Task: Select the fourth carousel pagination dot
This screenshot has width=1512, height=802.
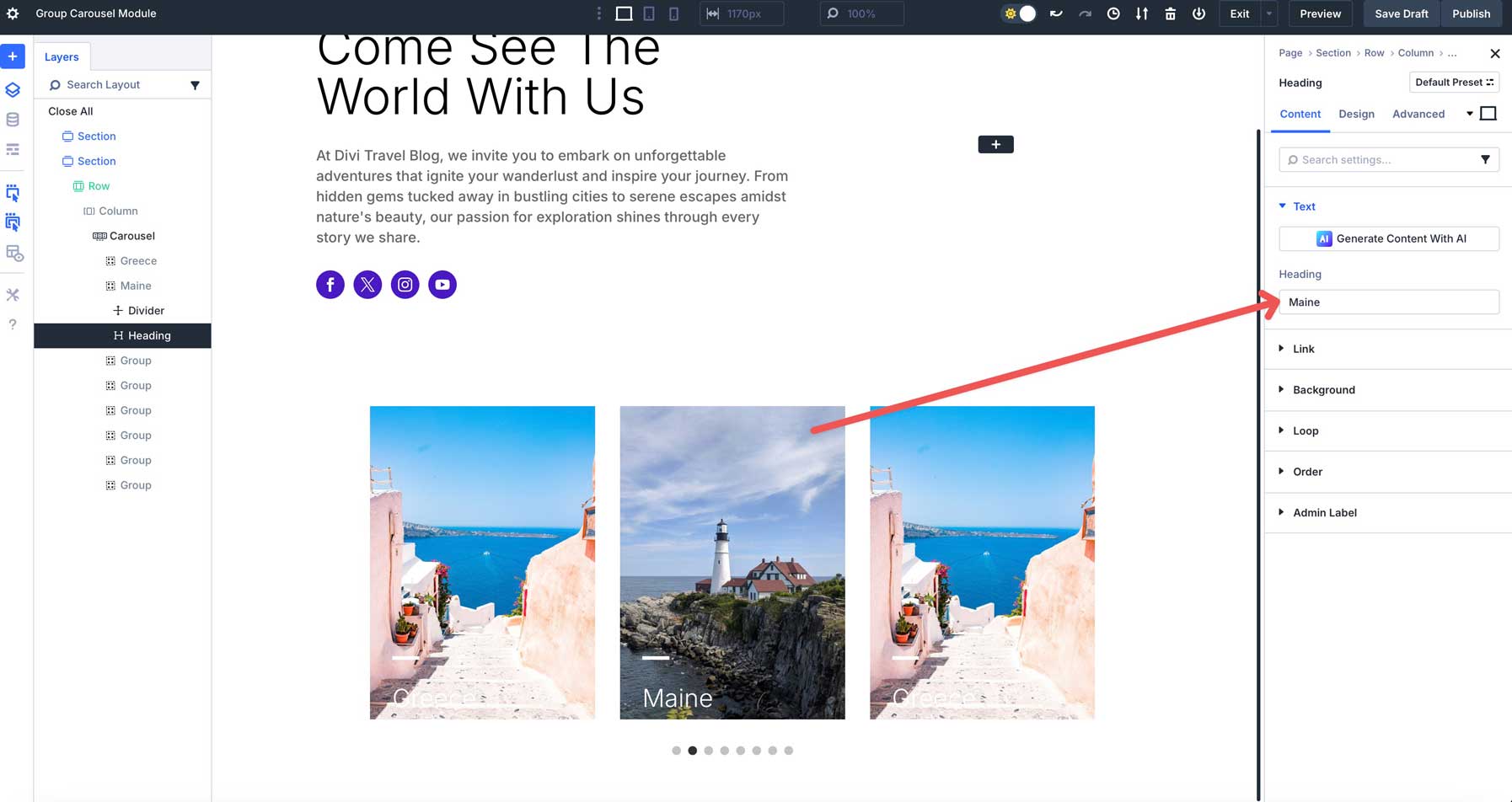Action: [x=725, y=750]
